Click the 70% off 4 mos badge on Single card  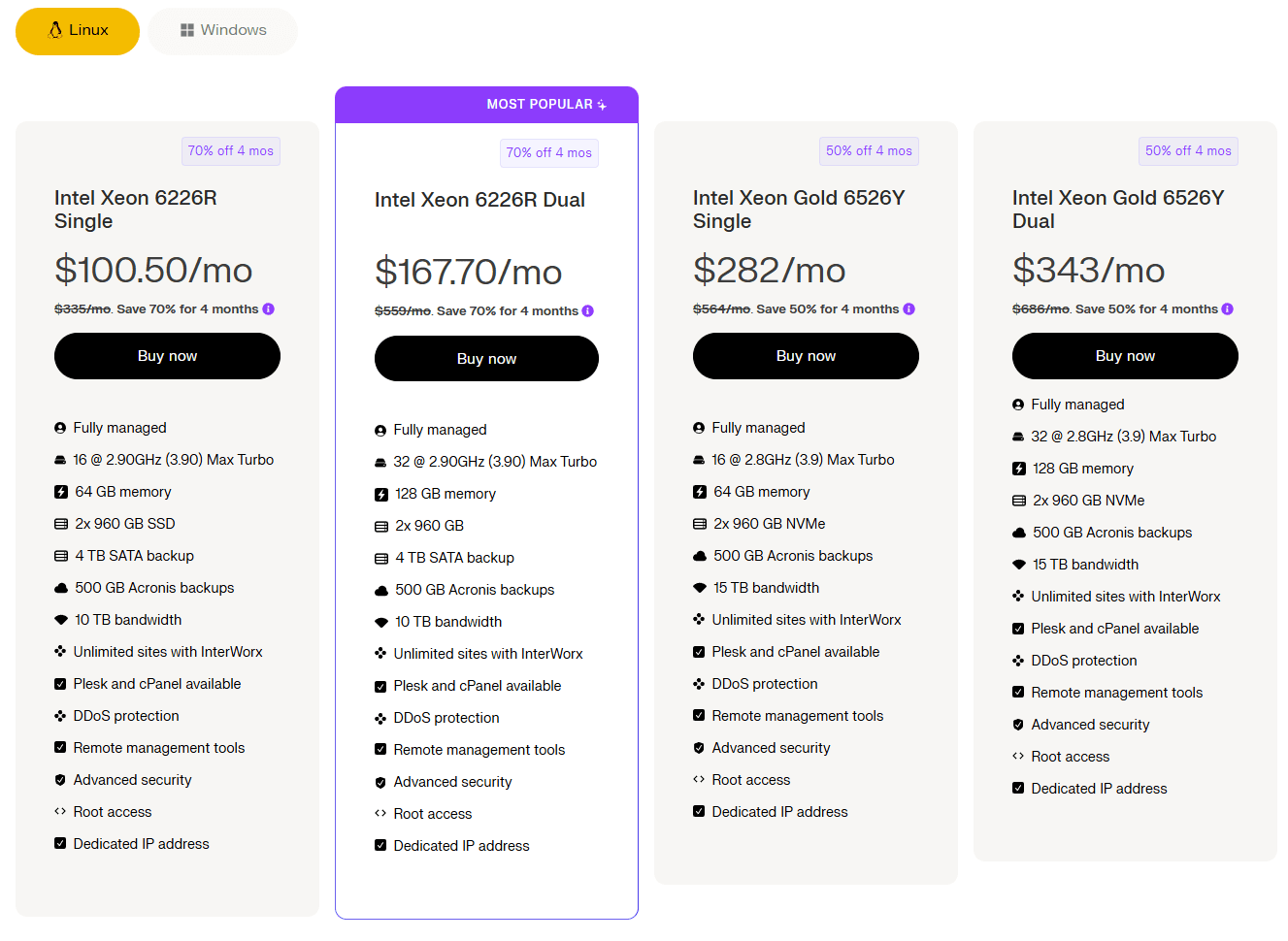click(x=231, y=151)
